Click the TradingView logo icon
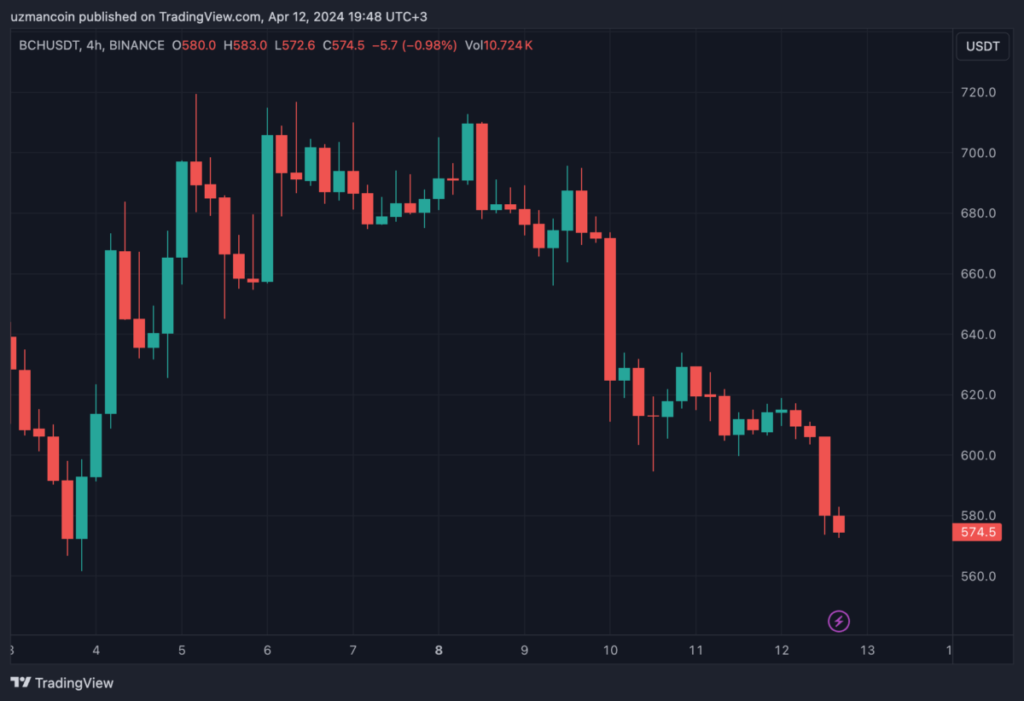The width and height of the screenshot is (1024, 701). click(x=20, y=683)
